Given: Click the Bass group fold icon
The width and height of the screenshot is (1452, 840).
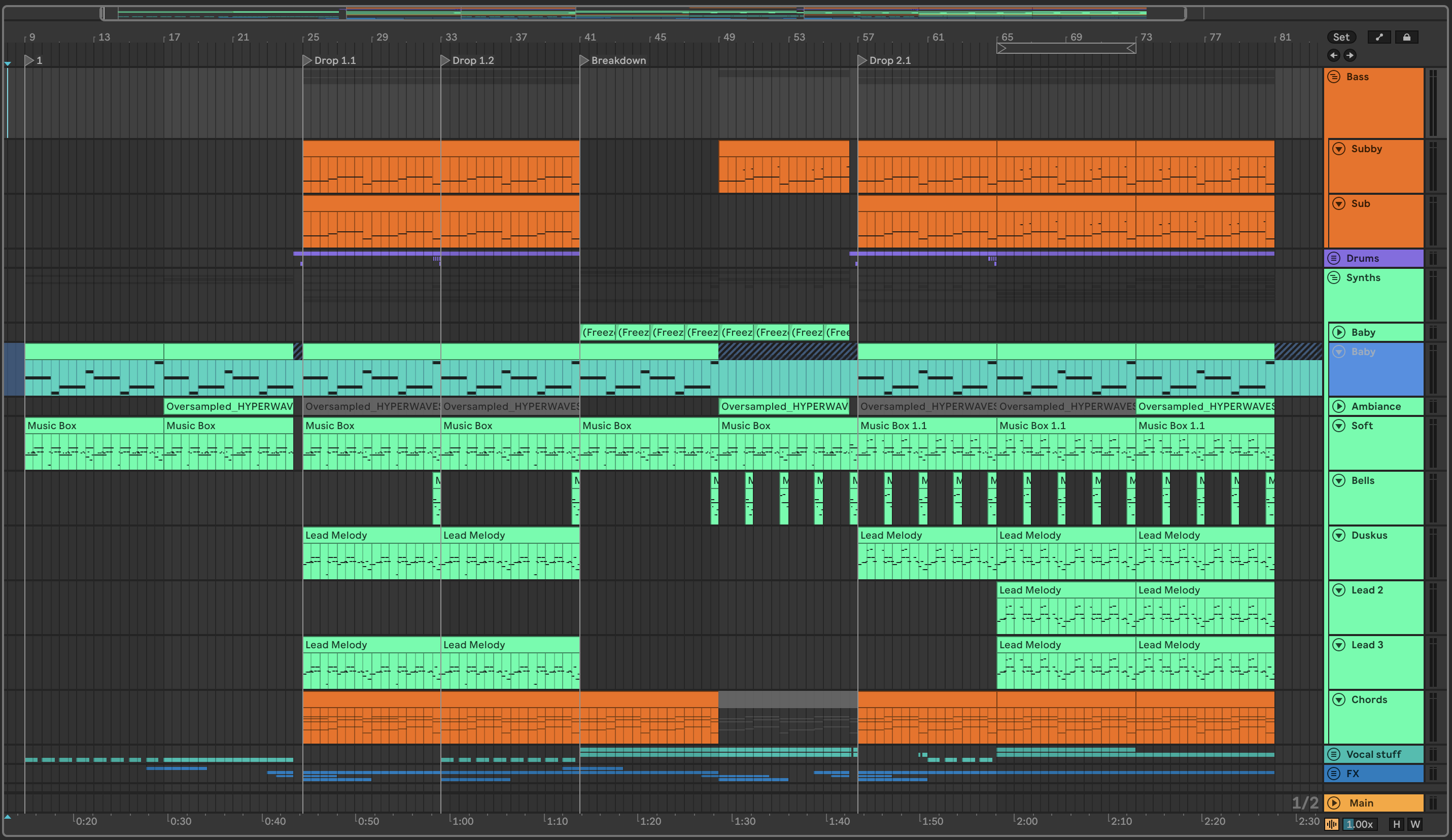Looking at the screenshot, I should click(x=1334, y=77).
